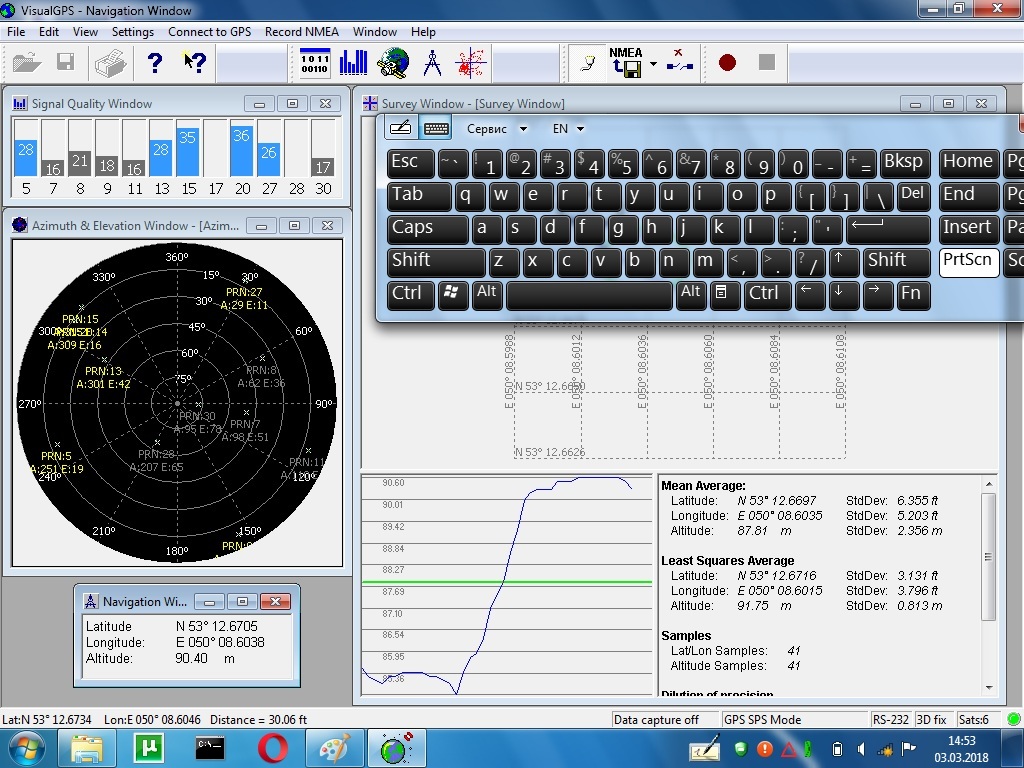The width and height of the screenshot is (1024, 768).
Task: Open the Help menu
Action: click(x=423, y=31)
